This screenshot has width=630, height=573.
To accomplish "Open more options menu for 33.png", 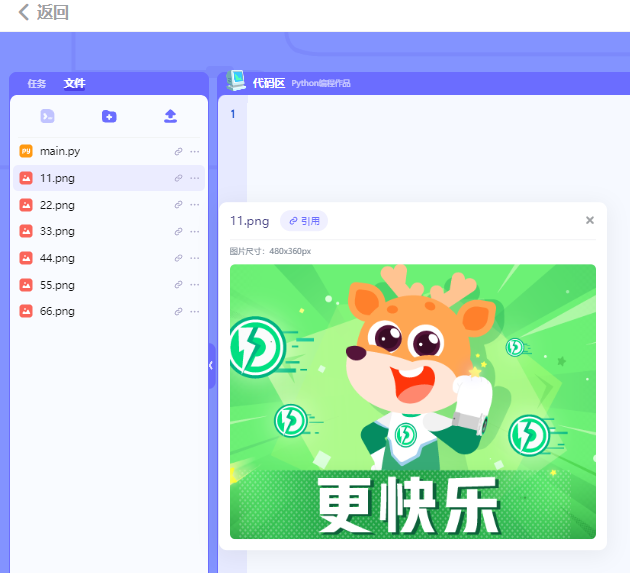I will pos(194,232).
